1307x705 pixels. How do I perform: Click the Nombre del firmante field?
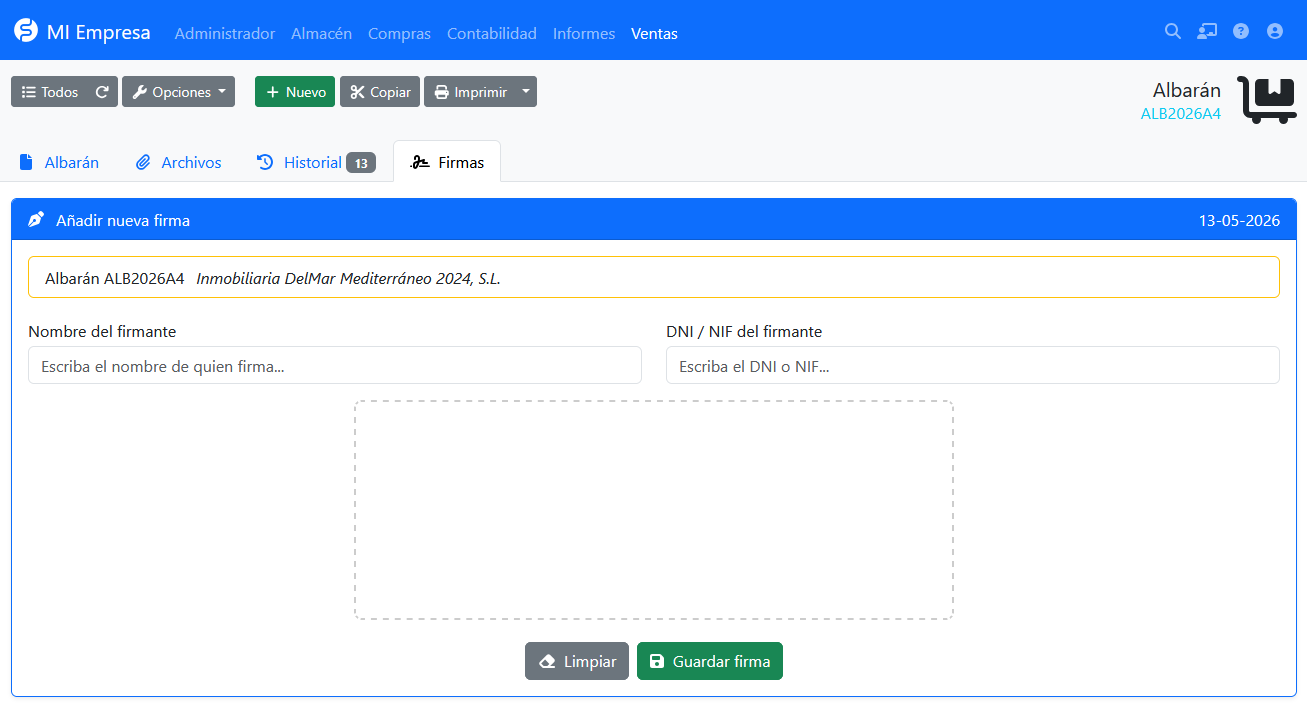click(335, 365)
